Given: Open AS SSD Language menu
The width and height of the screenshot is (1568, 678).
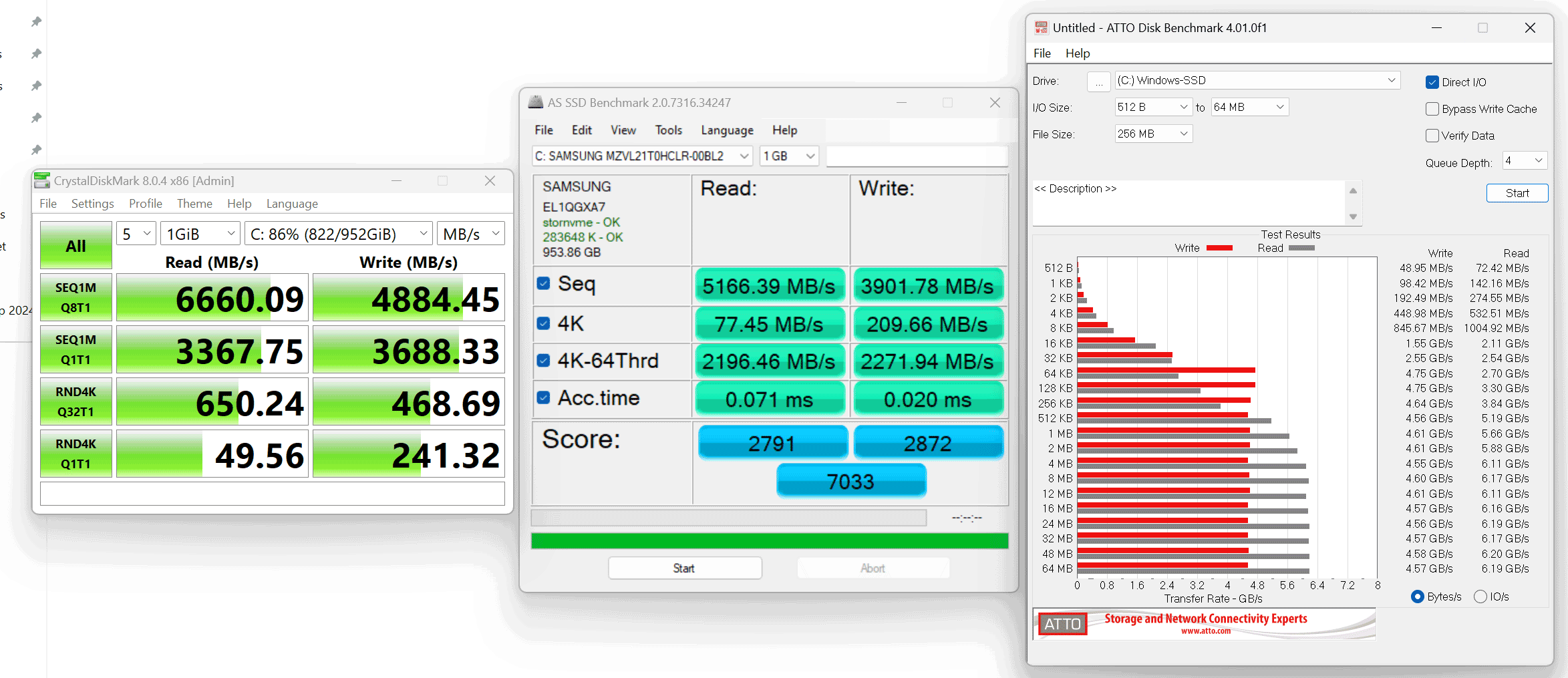Looking at the screenshot, I should tap(727, 130).
